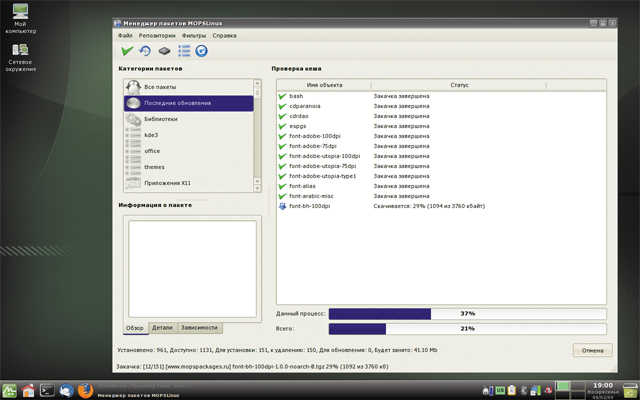
Task: Click the green check icon beside bash
Action: (x=282, y=96)
